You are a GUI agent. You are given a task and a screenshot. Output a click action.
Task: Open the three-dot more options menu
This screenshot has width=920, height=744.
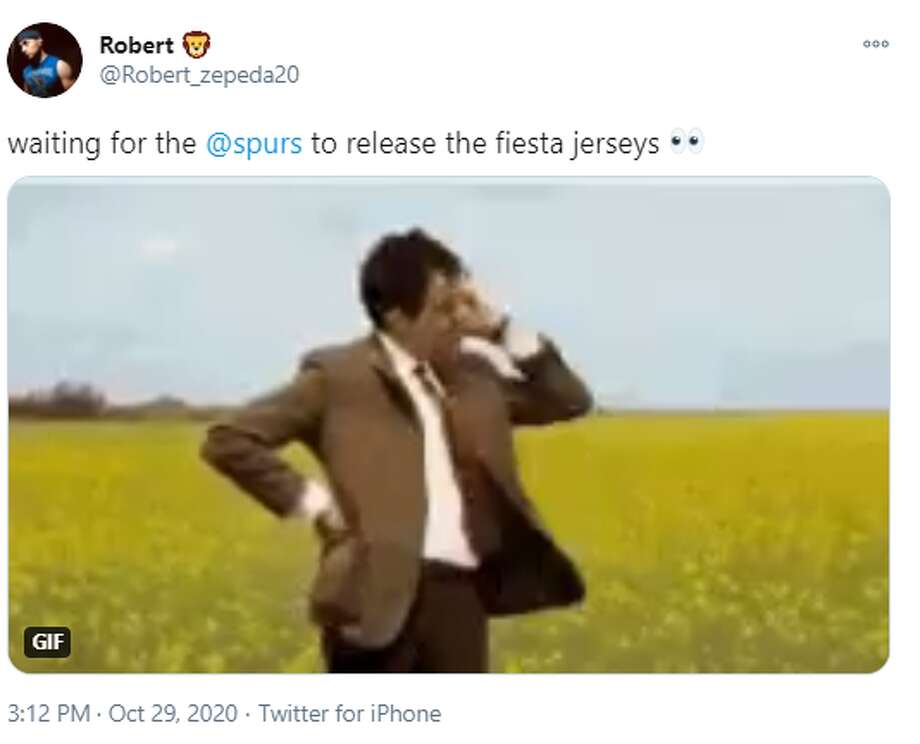click(875, 43)
